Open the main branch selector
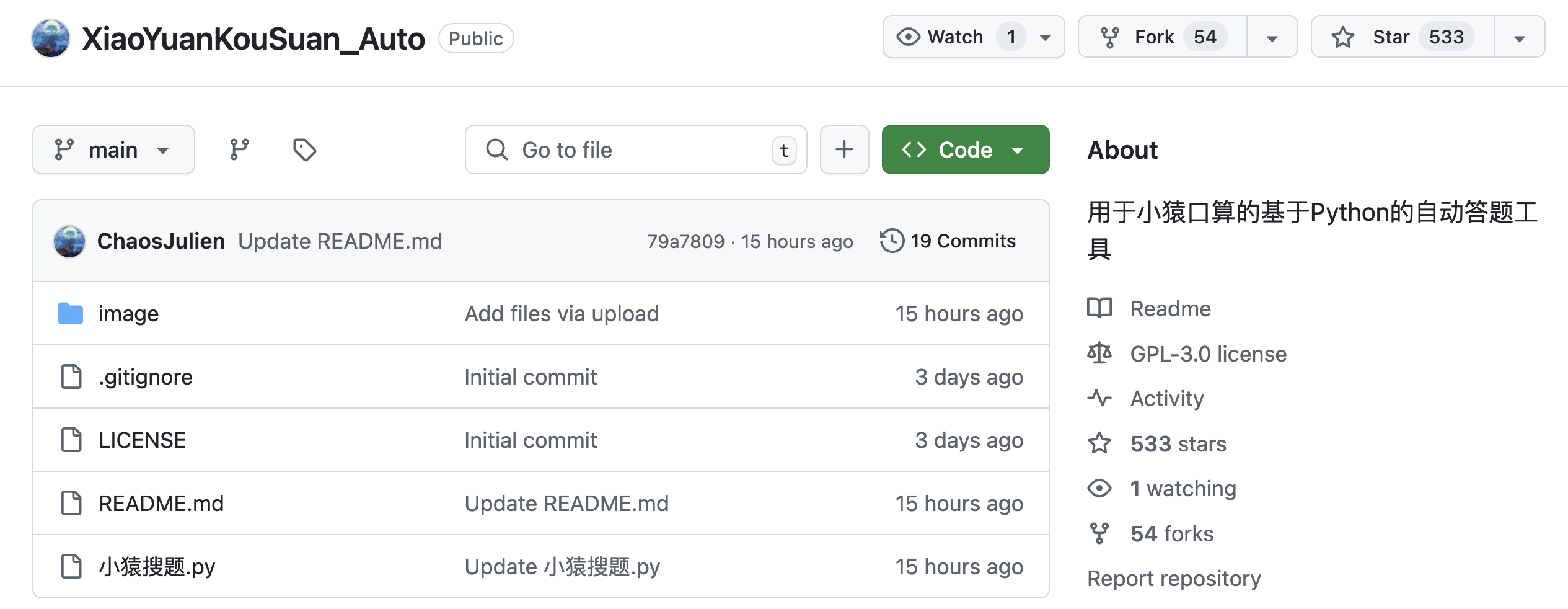1568x609 pixels. click(x=113, y=149)
